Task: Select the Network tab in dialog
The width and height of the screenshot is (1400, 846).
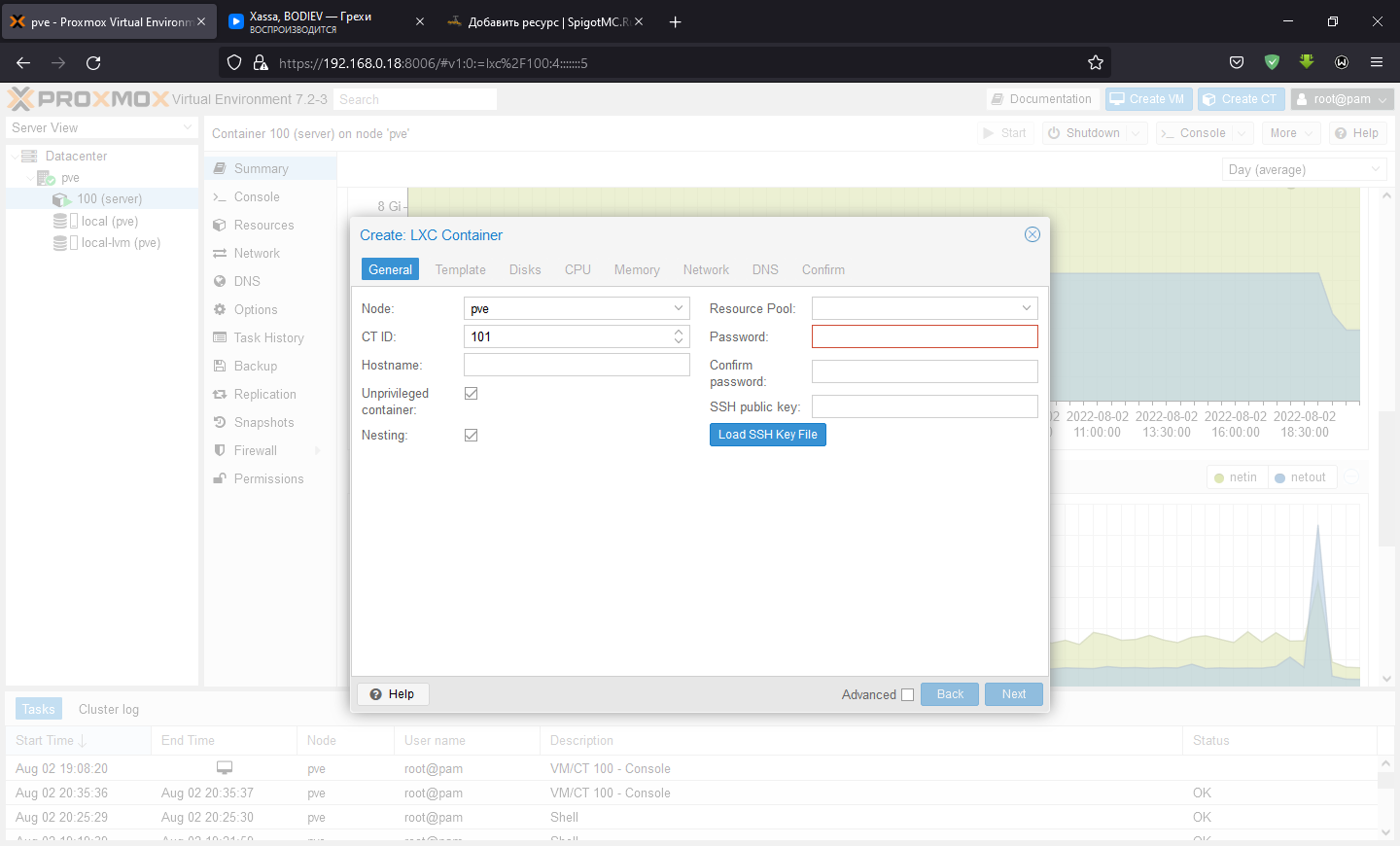Action: 706,269
